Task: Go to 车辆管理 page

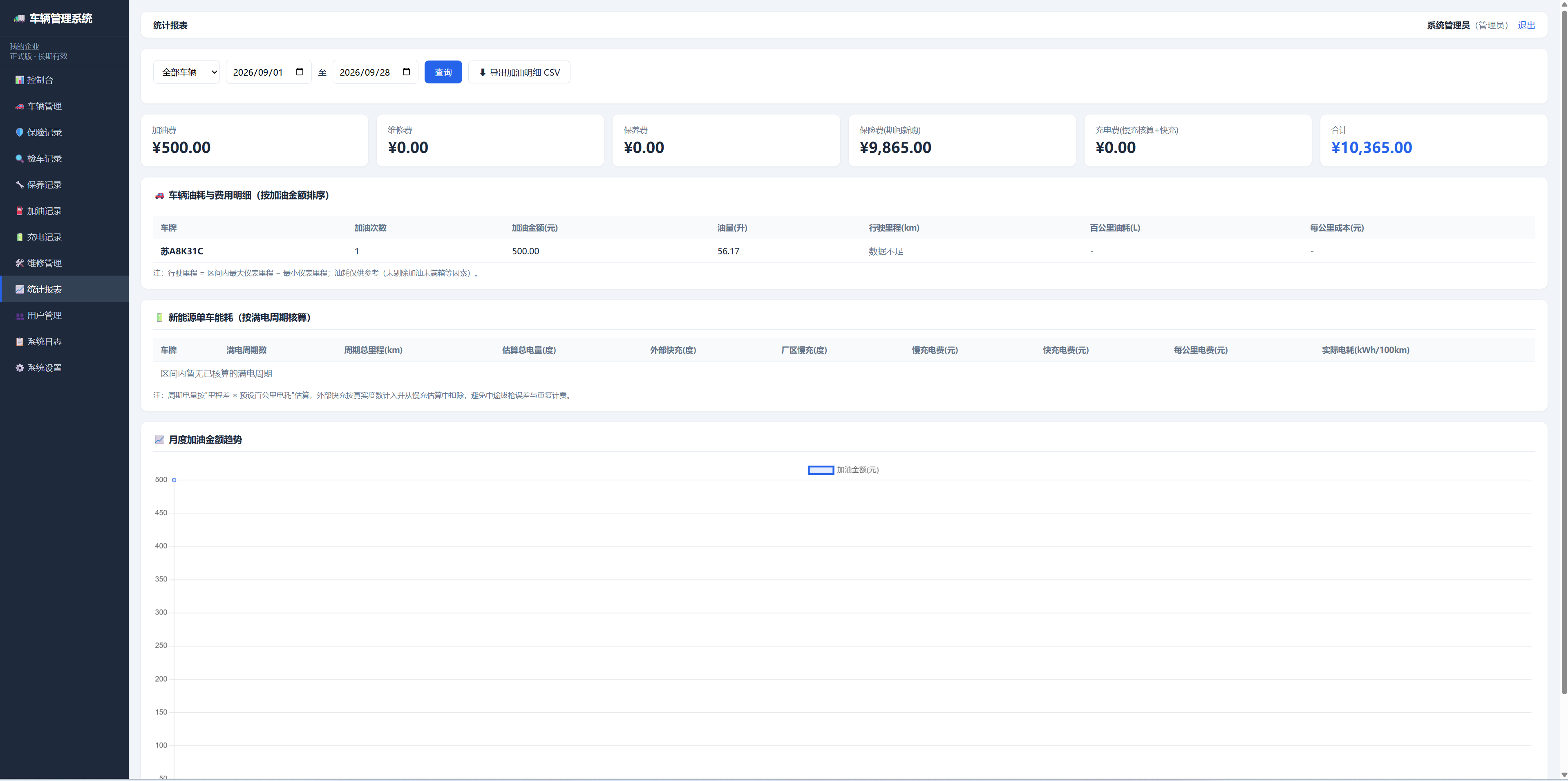Action: pyautogui.click(x=65, y=106)
